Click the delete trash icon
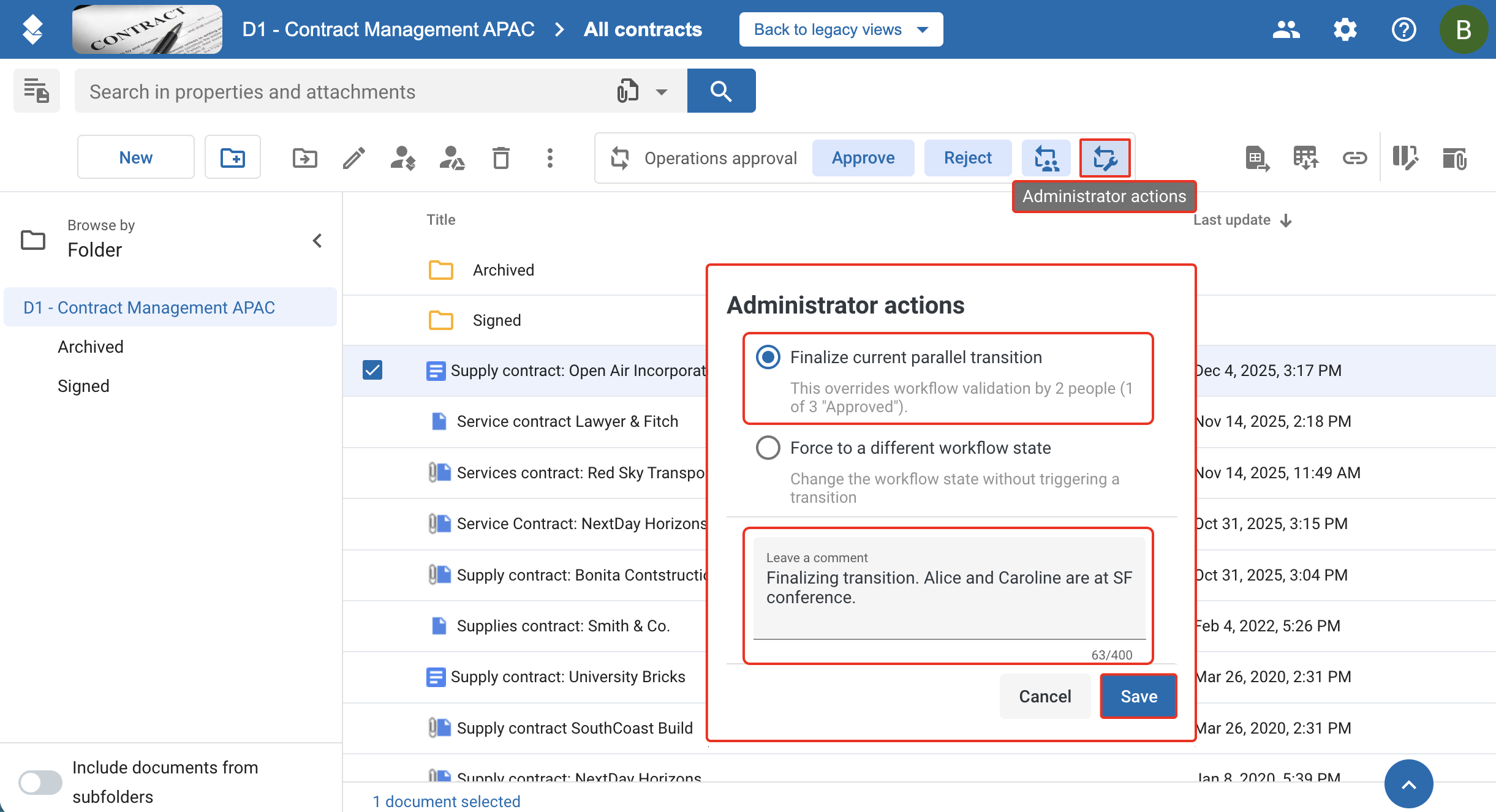The height and width of the screenshot is (812, 1496). click(501, 158)
